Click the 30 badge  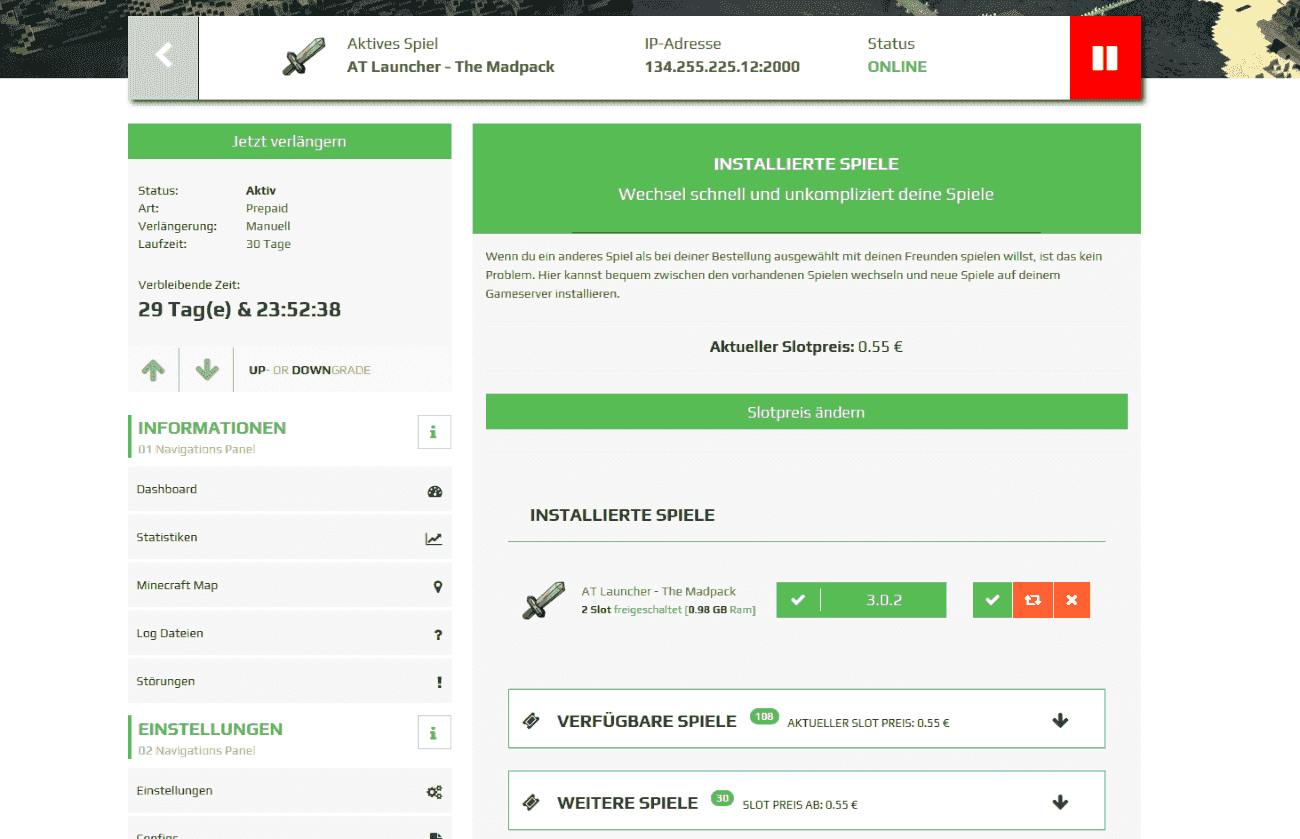(x=722, y=798)
